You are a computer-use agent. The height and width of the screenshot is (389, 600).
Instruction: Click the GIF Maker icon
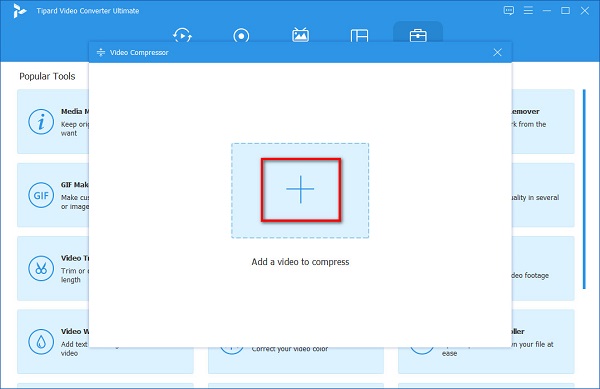tap(41, 195)
